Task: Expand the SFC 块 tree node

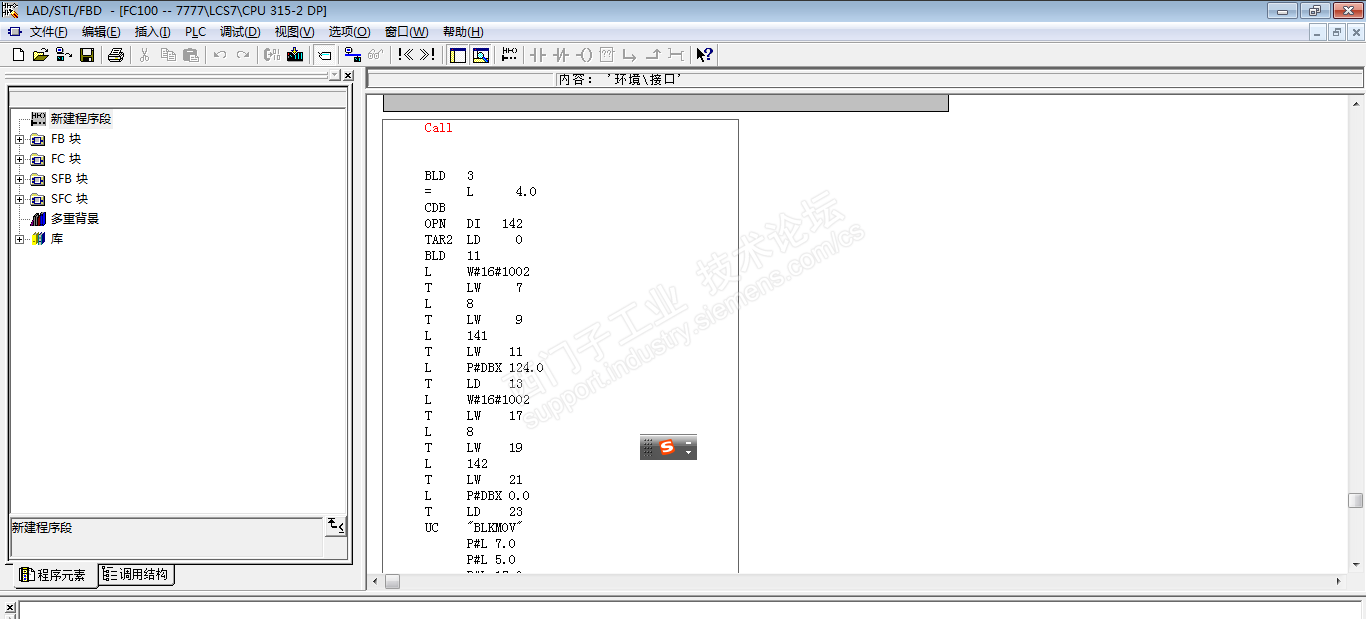Action: pyautogui.click(x=19, y=199)
